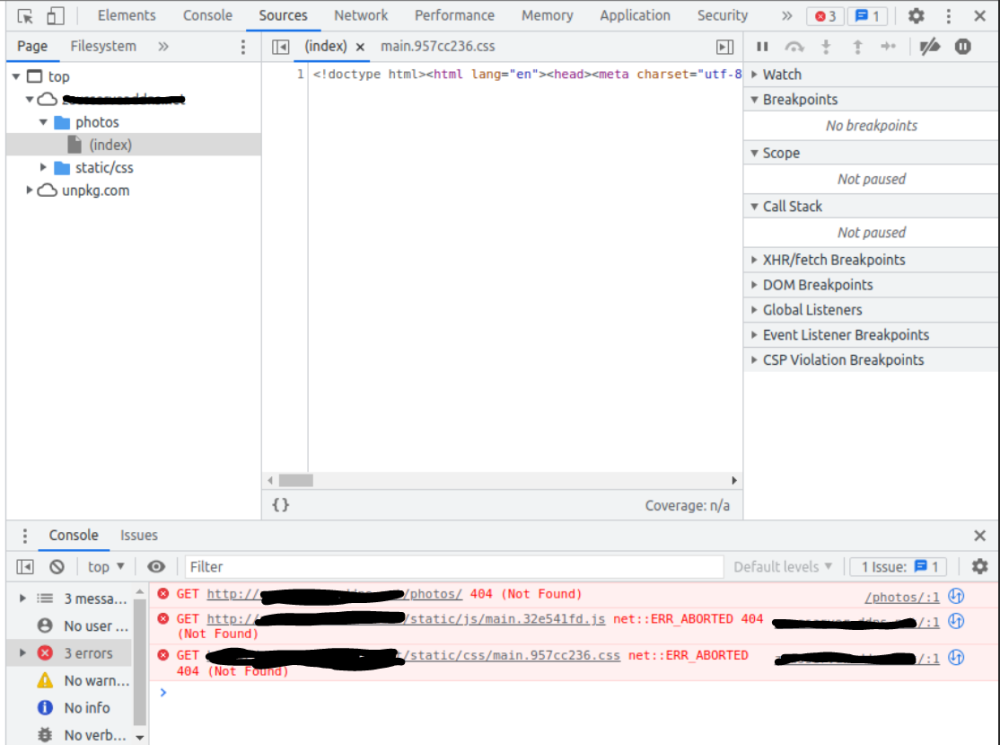Switch to the Security tab
Screen dimensions: 1000x745
click(x=722, y=15)
